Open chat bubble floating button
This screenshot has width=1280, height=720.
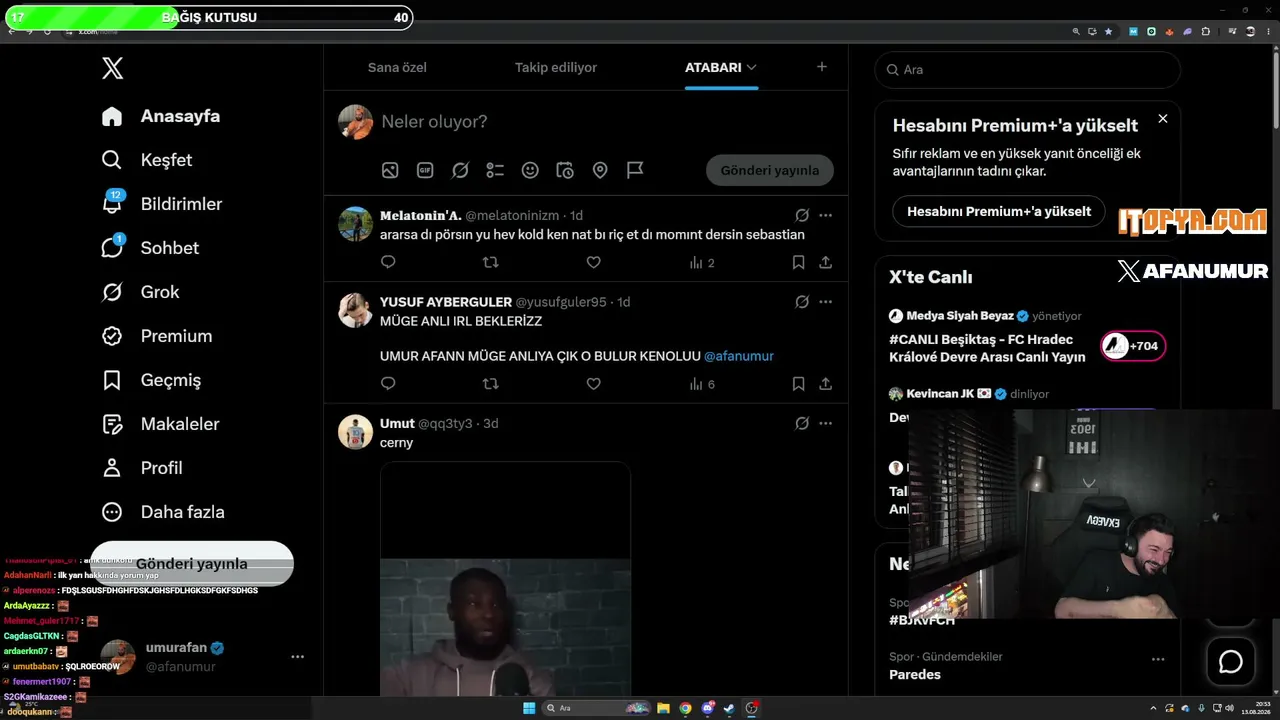[x=1230, y=662]
